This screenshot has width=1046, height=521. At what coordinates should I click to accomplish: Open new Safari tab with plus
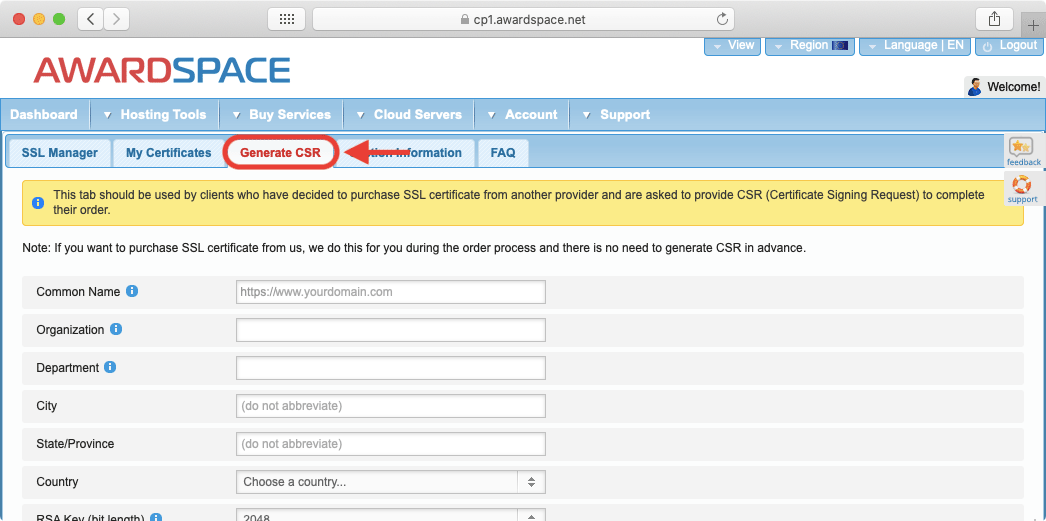coord(1033,26)
